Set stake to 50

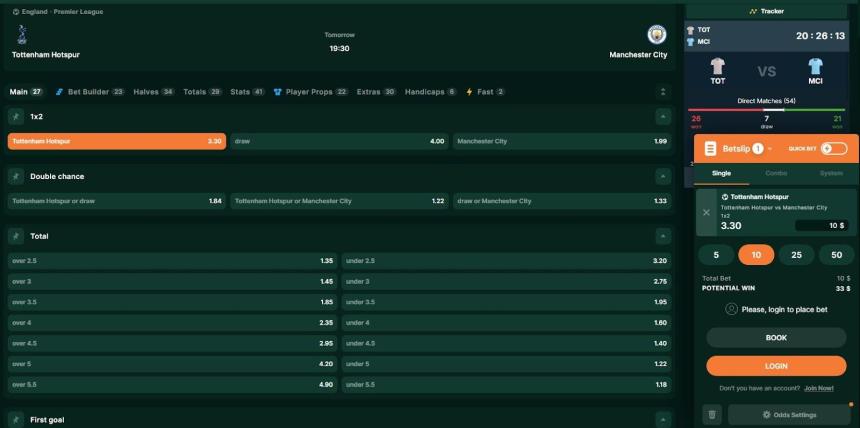[836, 255]
